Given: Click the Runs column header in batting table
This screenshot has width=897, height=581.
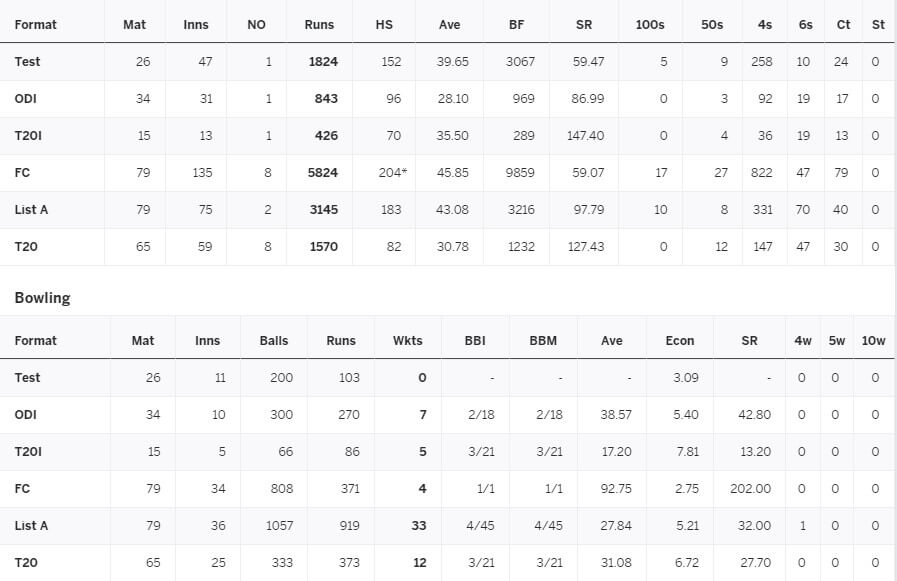Looking at the screenshot, I should pyautogui.click(x=319, y=25).
